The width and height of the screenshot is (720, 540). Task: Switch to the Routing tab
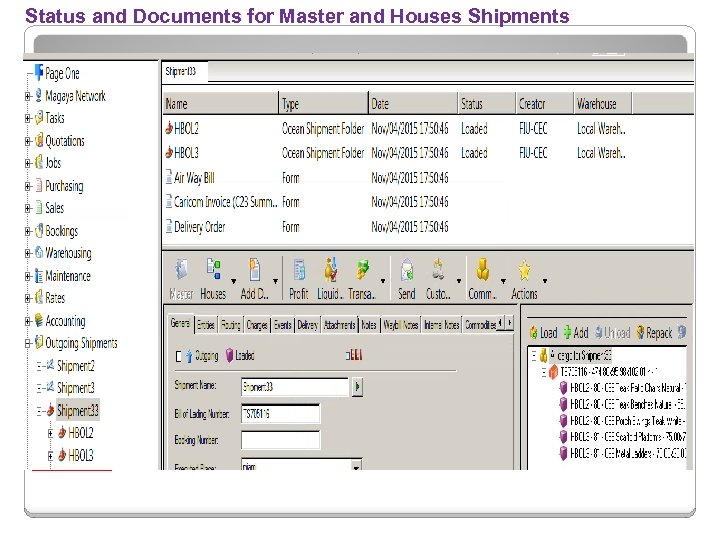[231, 325]
